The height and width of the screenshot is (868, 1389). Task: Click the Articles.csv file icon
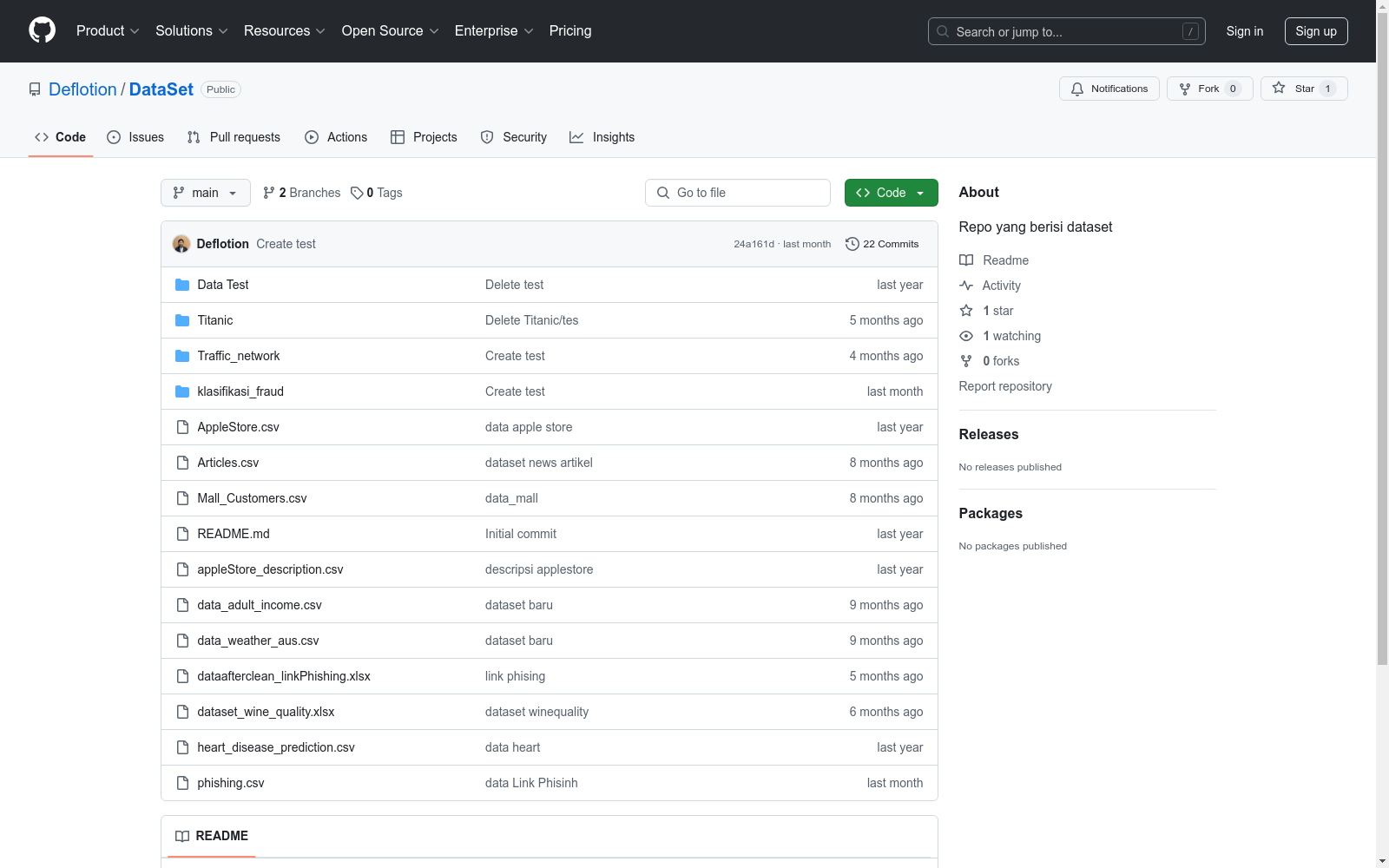click(182, 463)
